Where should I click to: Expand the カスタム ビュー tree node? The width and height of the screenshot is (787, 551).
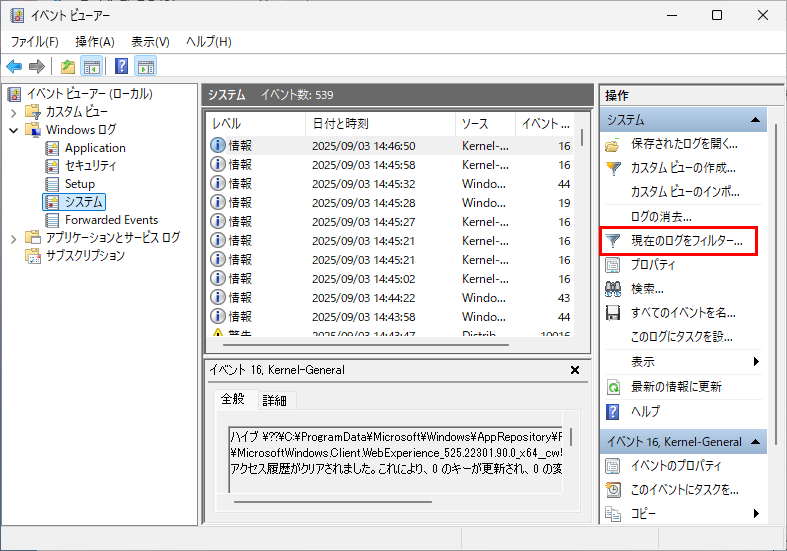(14, 112)
